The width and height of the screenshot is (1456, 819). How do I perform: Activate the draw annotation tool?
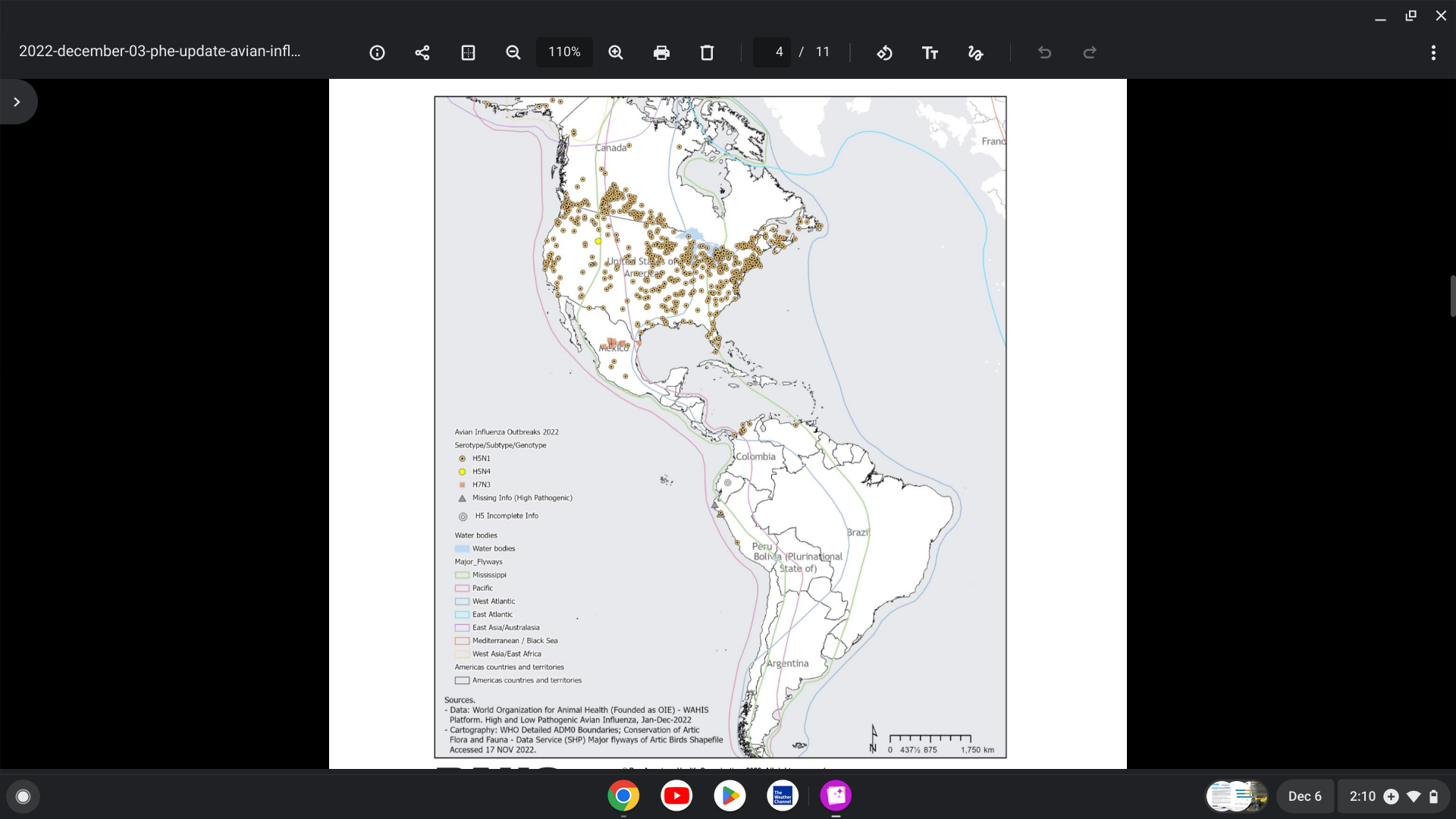click(975, 52)
